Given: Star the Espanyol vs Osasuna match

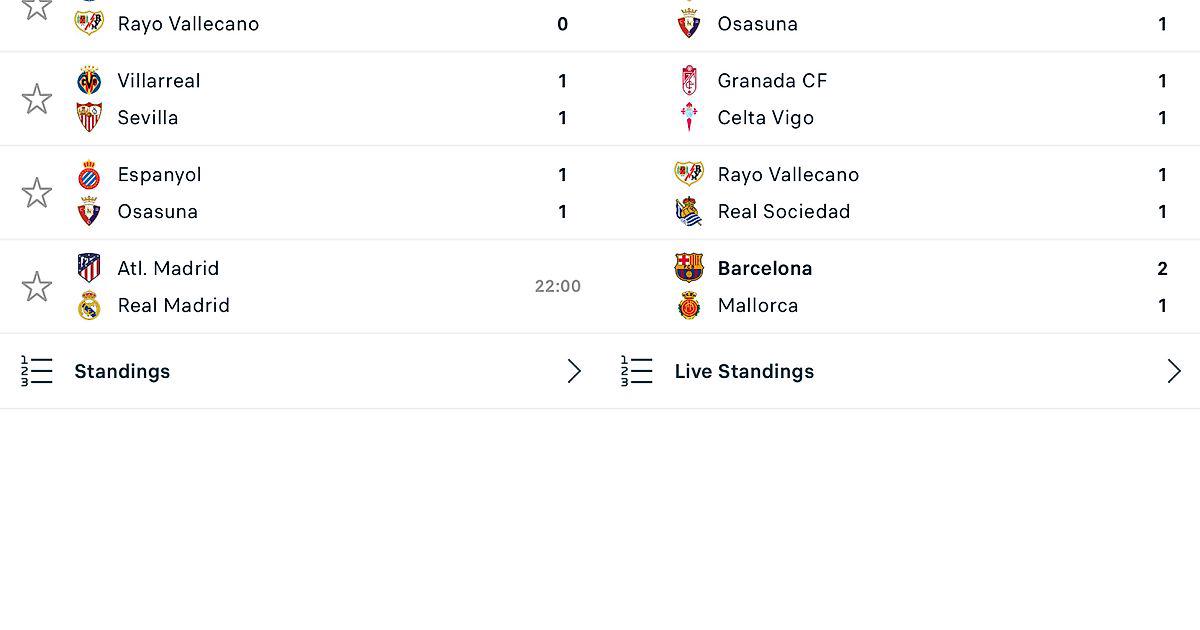Looking at the screenshot, I should [x=37, y=193].
